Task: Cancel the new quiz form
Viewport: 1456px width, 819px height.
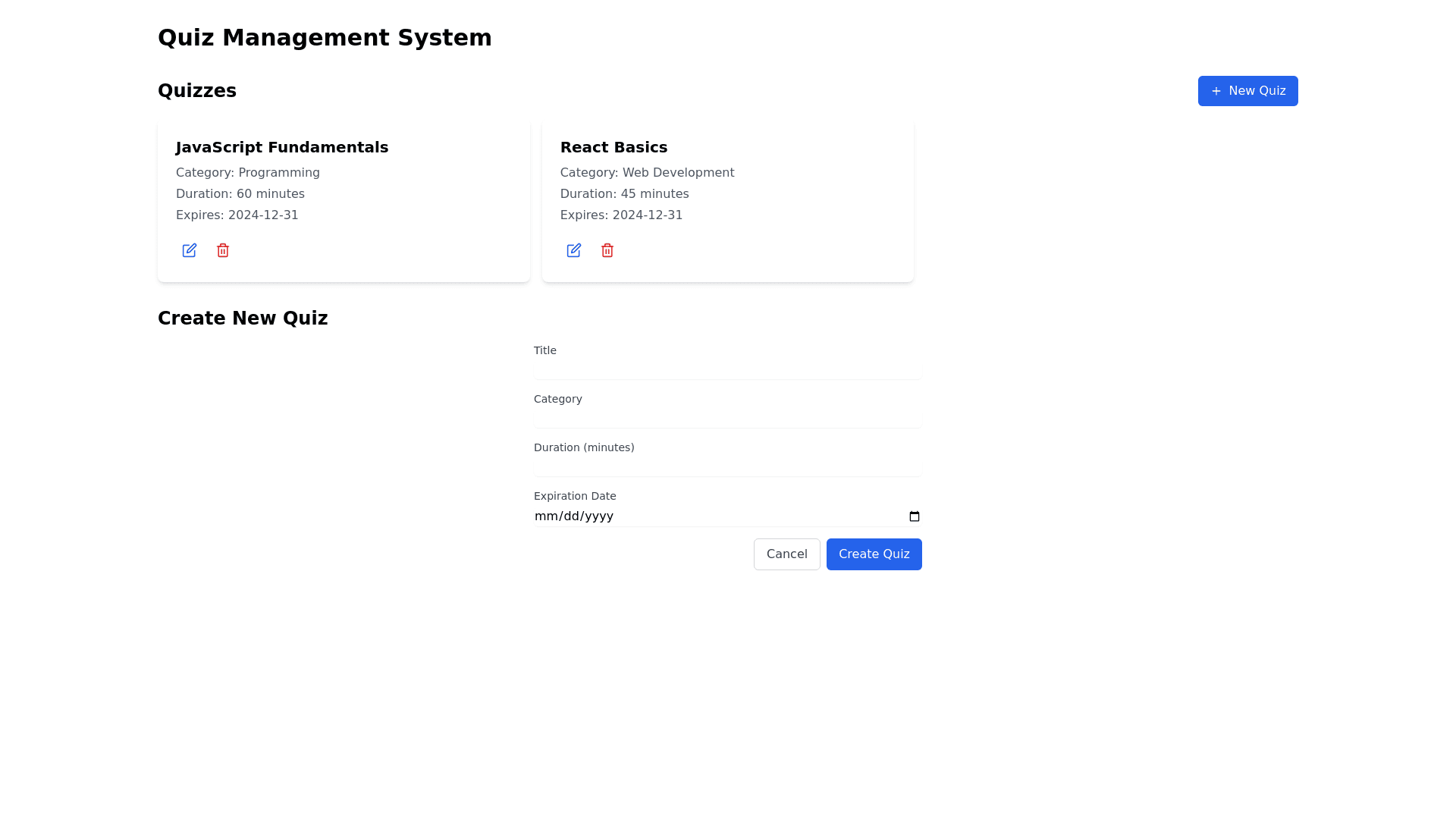Action: click(786, 554)
